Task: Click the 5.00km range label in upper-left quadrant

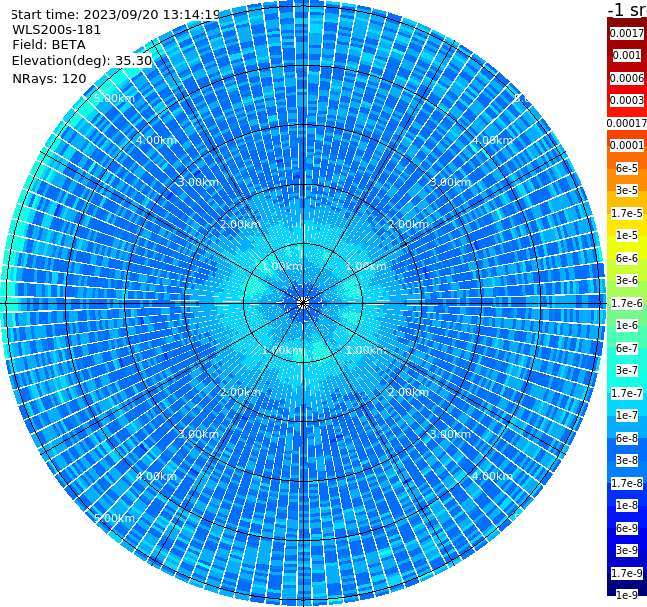Action: 114,98
